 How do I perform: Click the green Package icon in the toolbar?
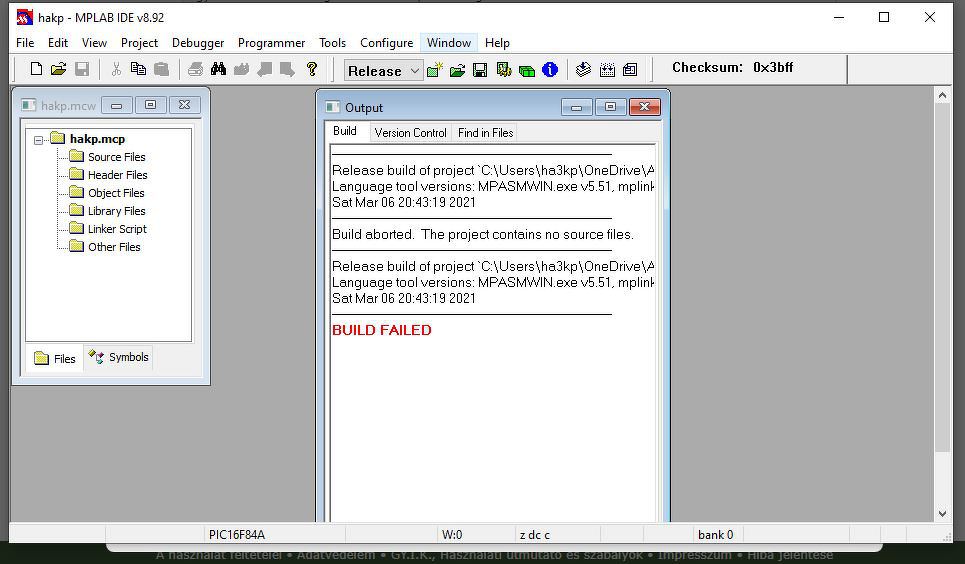(x=527, y=70)
